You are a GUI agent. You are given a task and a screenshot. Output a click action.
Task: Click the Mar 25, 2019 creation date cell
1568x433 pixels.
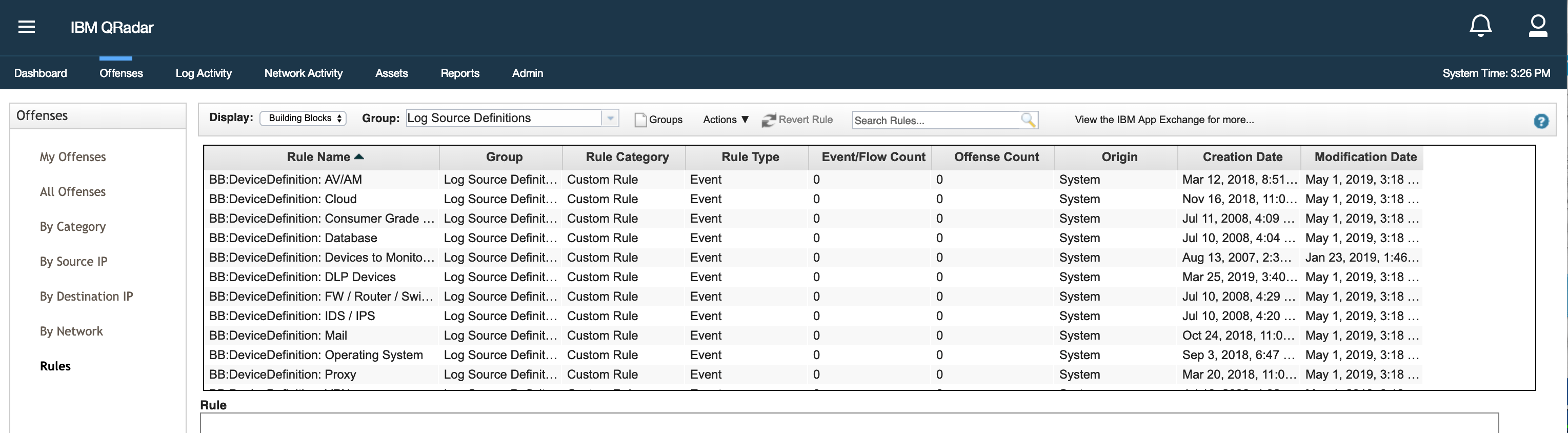(1239, 277)
